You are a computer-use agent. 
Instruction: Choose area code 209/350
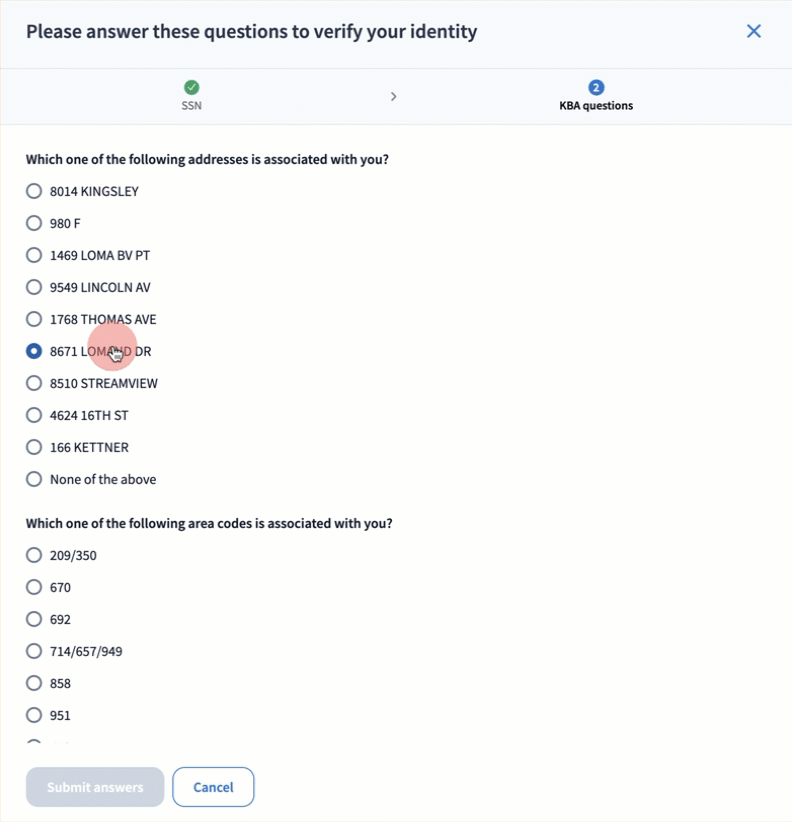click(x=34, y=555)
